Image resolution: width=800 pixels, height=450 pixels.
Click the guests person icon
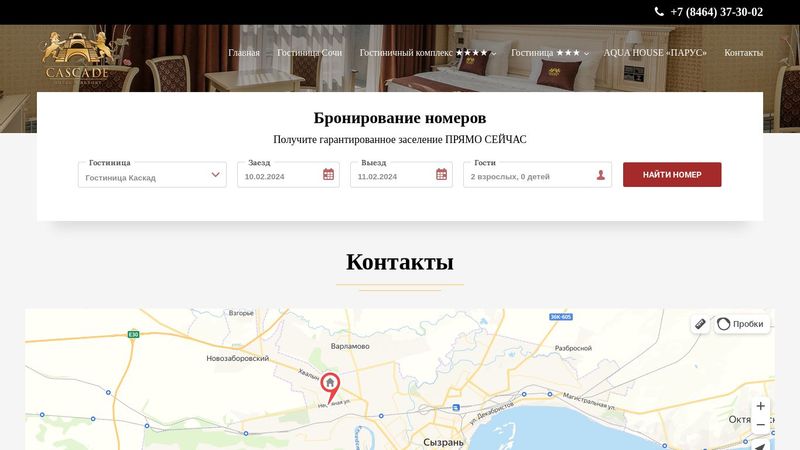click(x=601, y=175)
